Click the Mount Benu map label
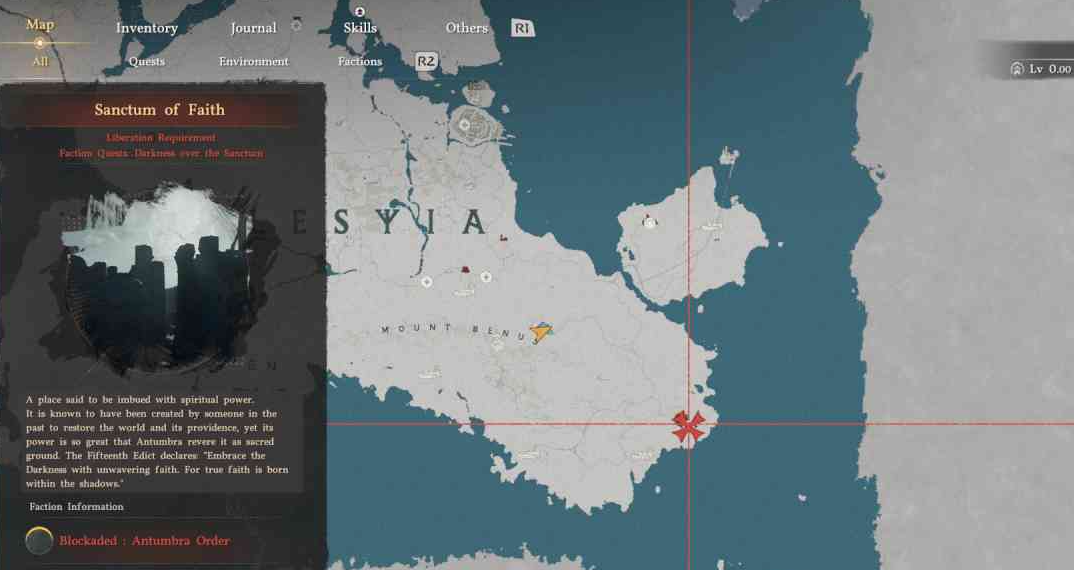This screenshot has width=1074, height=570. [x=455, y=330]
